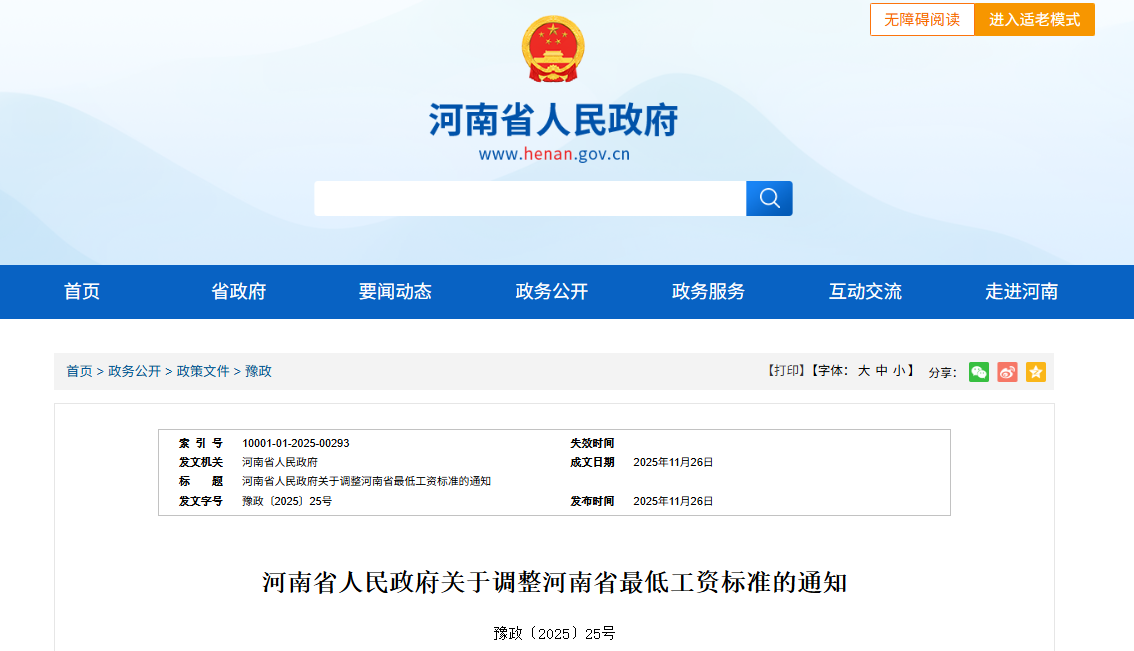Click the search magnifier button

(769, 198)
